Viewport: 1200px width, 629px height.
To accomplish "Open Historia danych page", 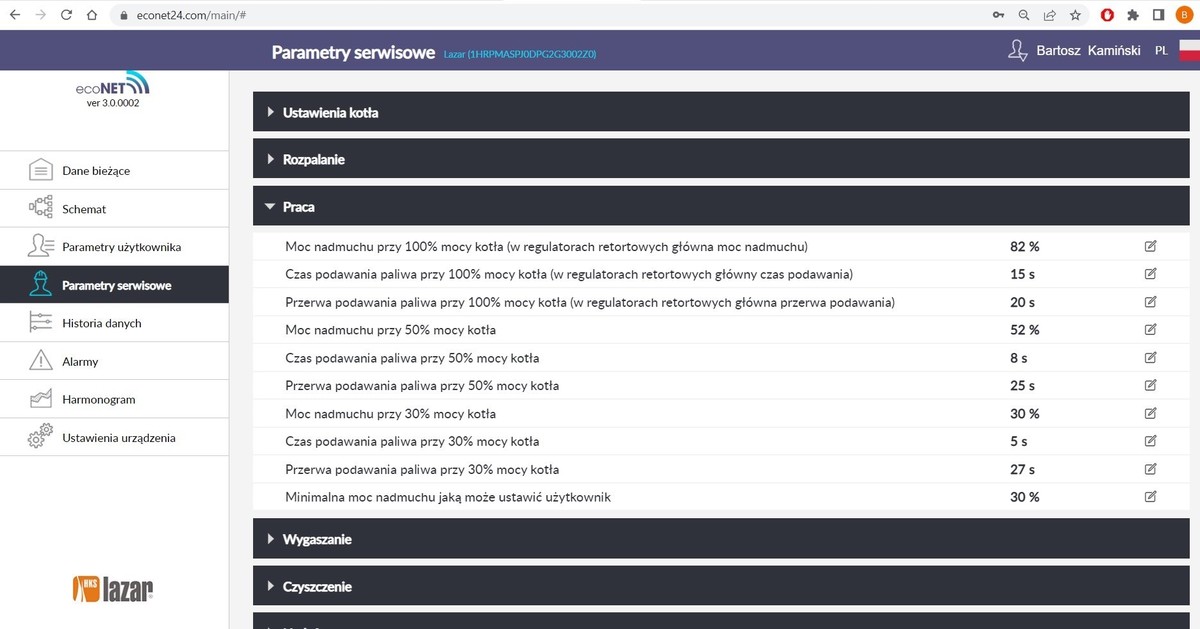I will coord(102,323).
